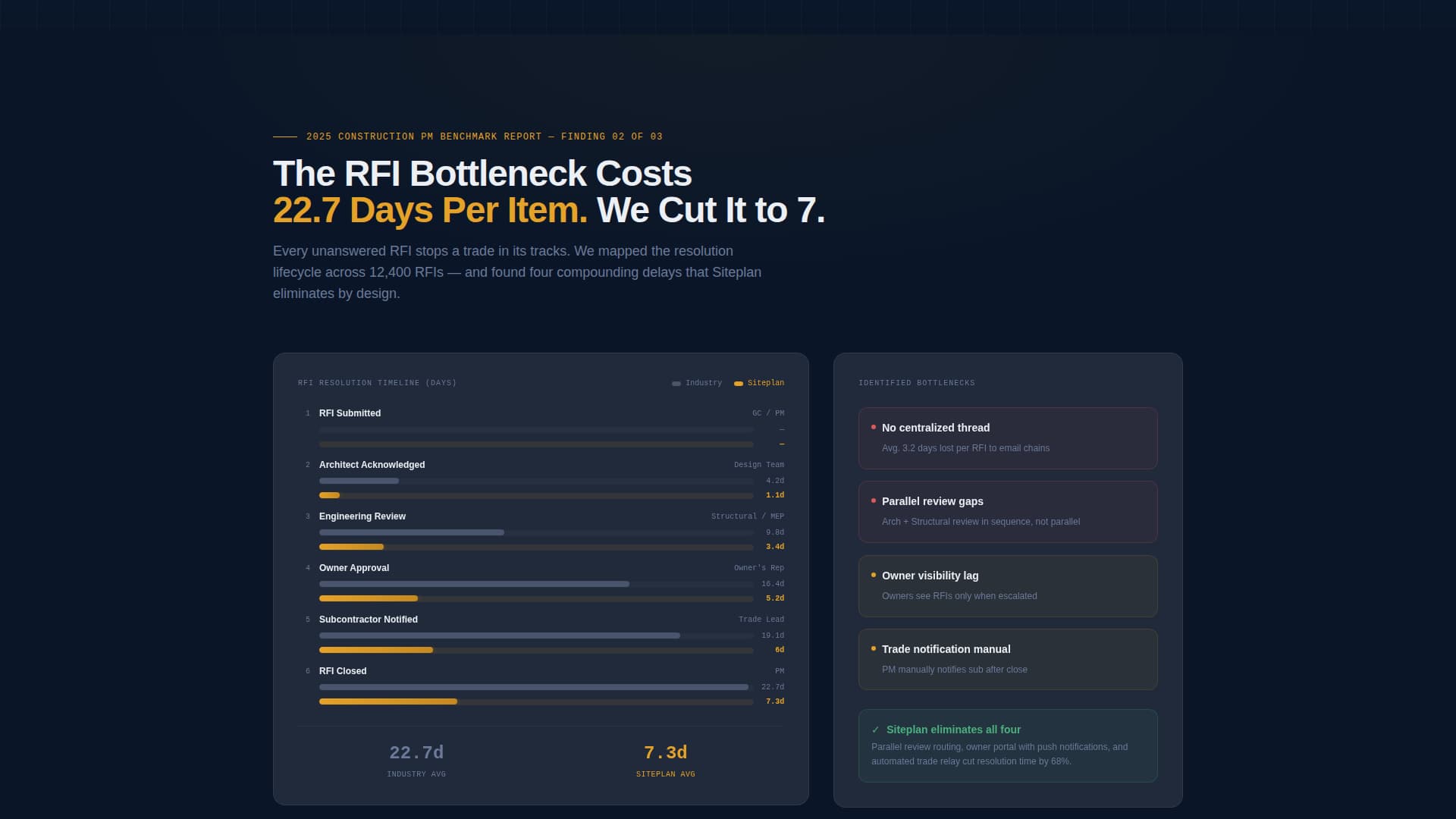Click amber dot beside Owner visibility lag
The height and width of the screenshot is (819, 1456).
coord(874,575)
